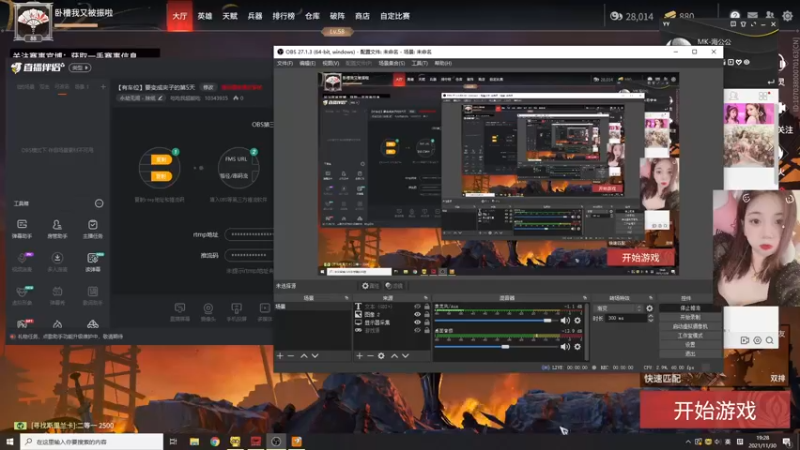Image resolution: width=800 pixels, height=450 pixels.
Task: Click 启动虚拟摄像机 button
Action: pos(690,327)
